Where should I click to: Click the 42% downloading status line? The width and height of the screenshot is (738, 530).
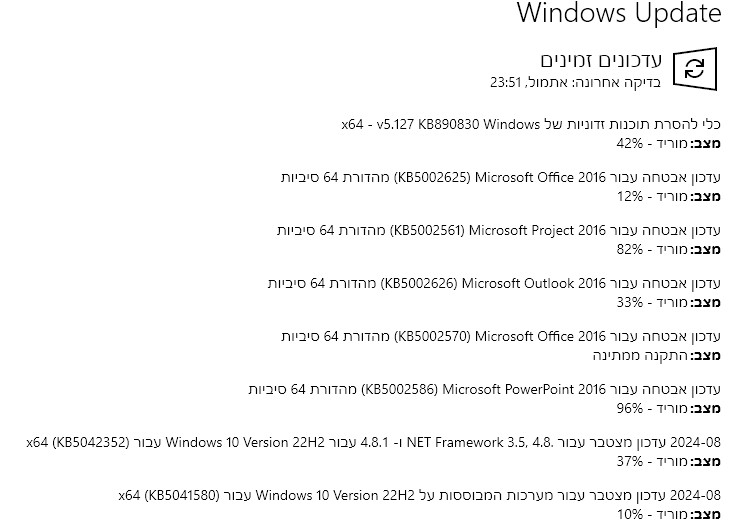[x=668, y=143]
